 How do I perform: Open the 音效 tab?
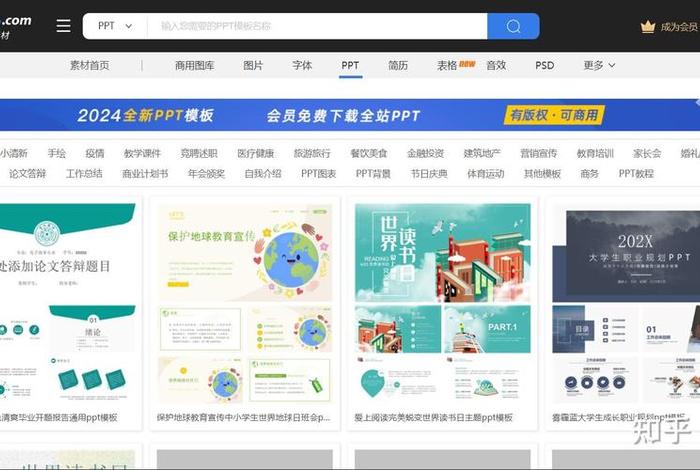[x=496, y=65]
